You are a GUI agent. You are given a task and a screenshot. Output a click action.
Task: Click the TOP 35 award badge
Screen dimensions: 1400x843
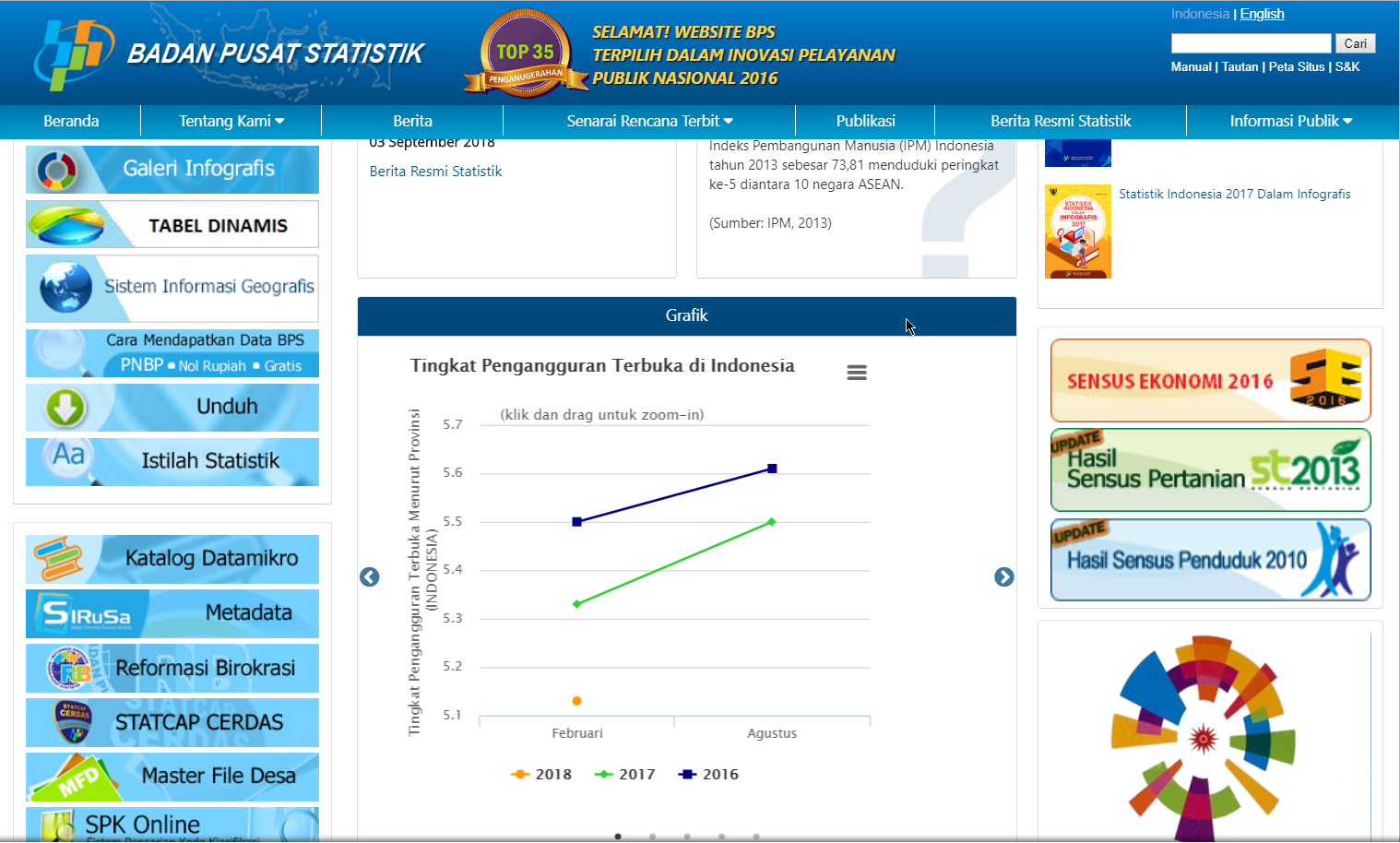(x=526, y=53)
